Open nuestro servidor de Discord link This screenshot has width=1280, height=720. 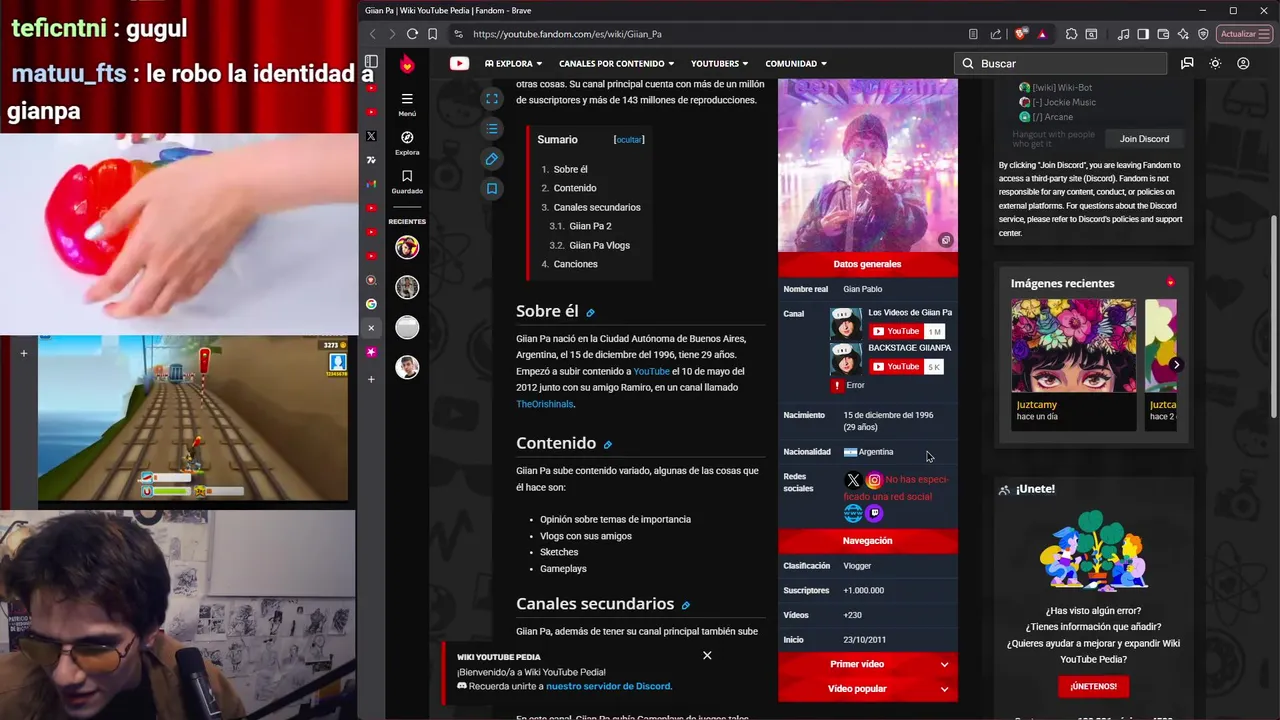coord(608,686)
